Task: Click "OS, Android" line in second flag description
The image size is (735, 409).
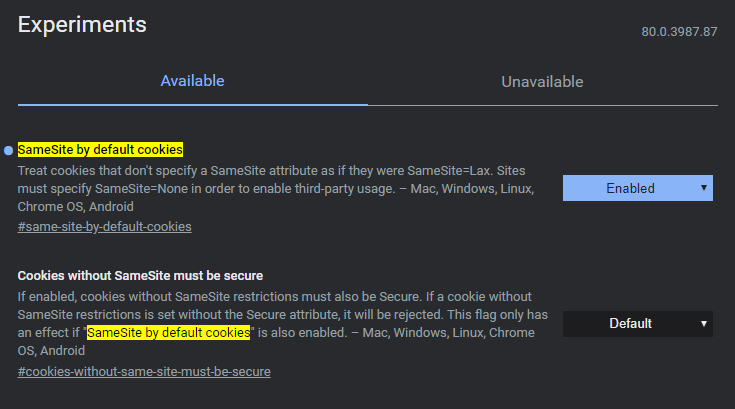Action: pos(51,350)
